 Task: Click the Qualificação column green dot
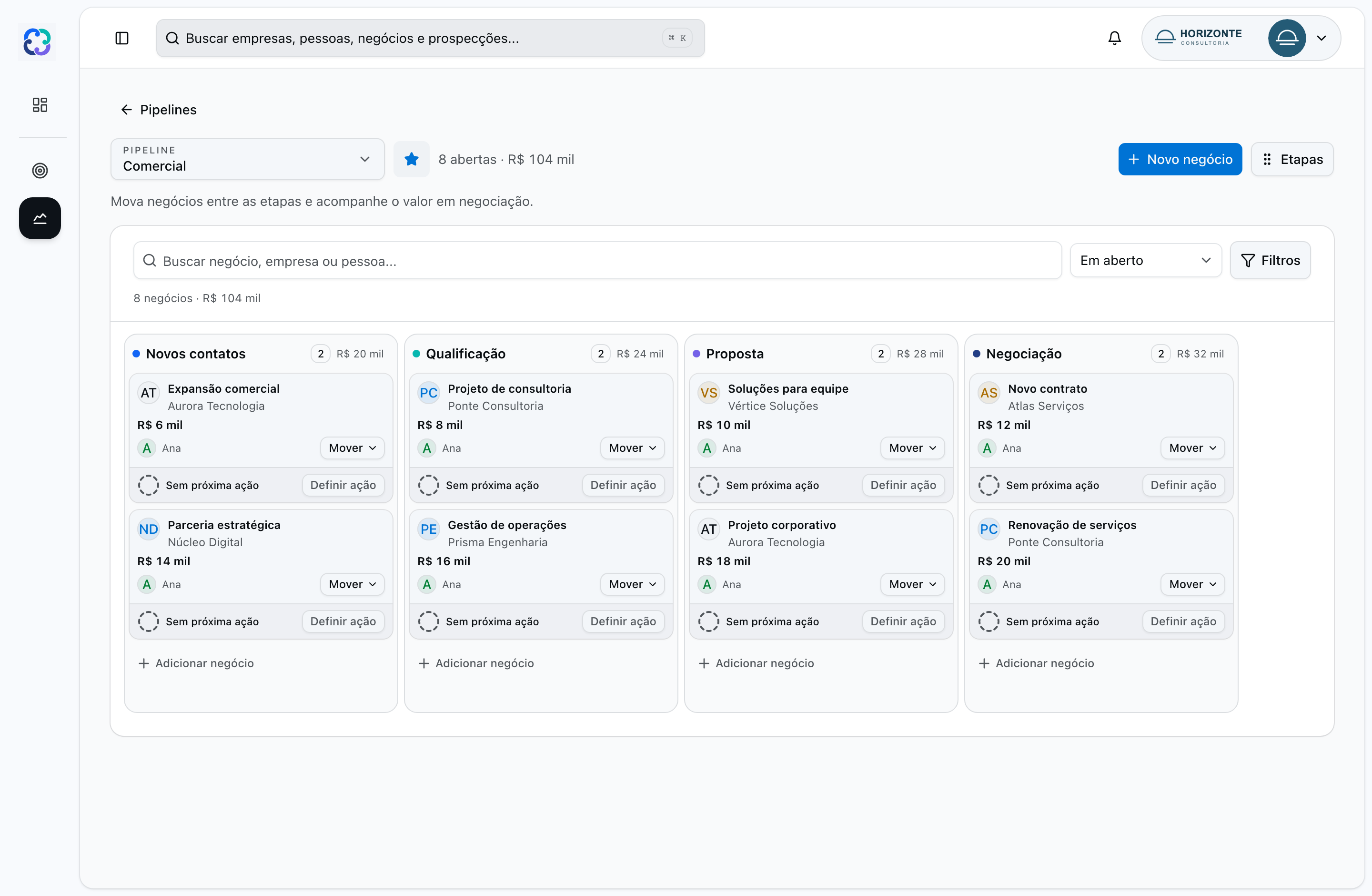(416, 354)
